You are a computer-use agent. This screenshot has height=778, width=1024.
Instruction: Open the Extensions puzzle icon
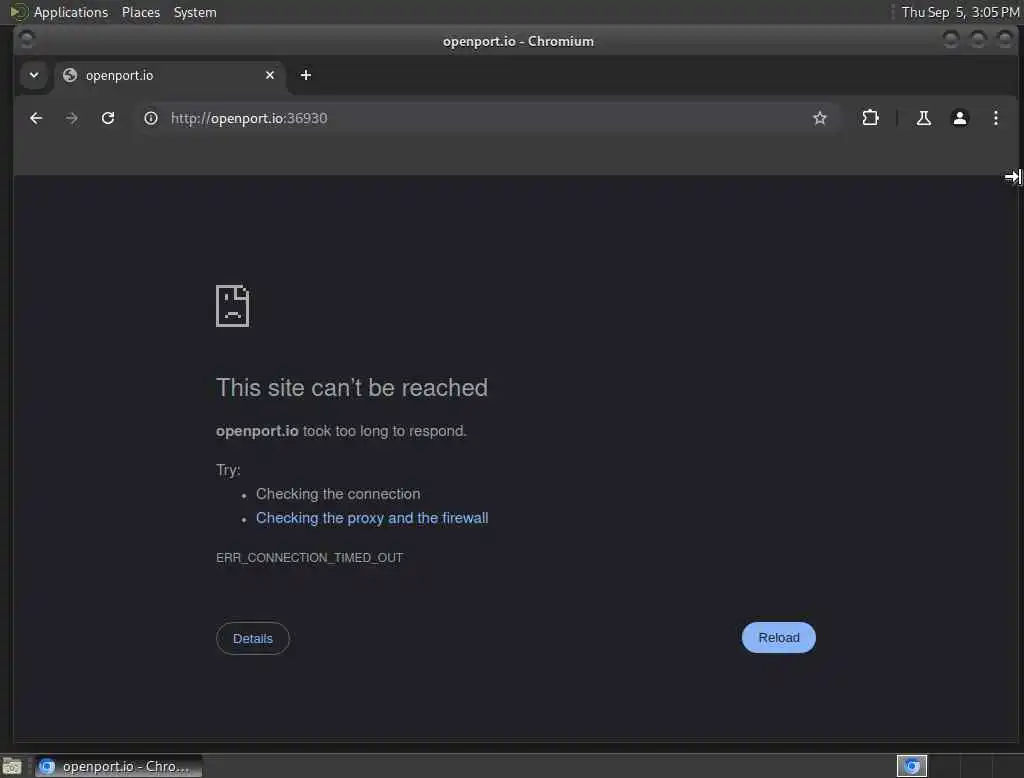click(x=870, y=118)
